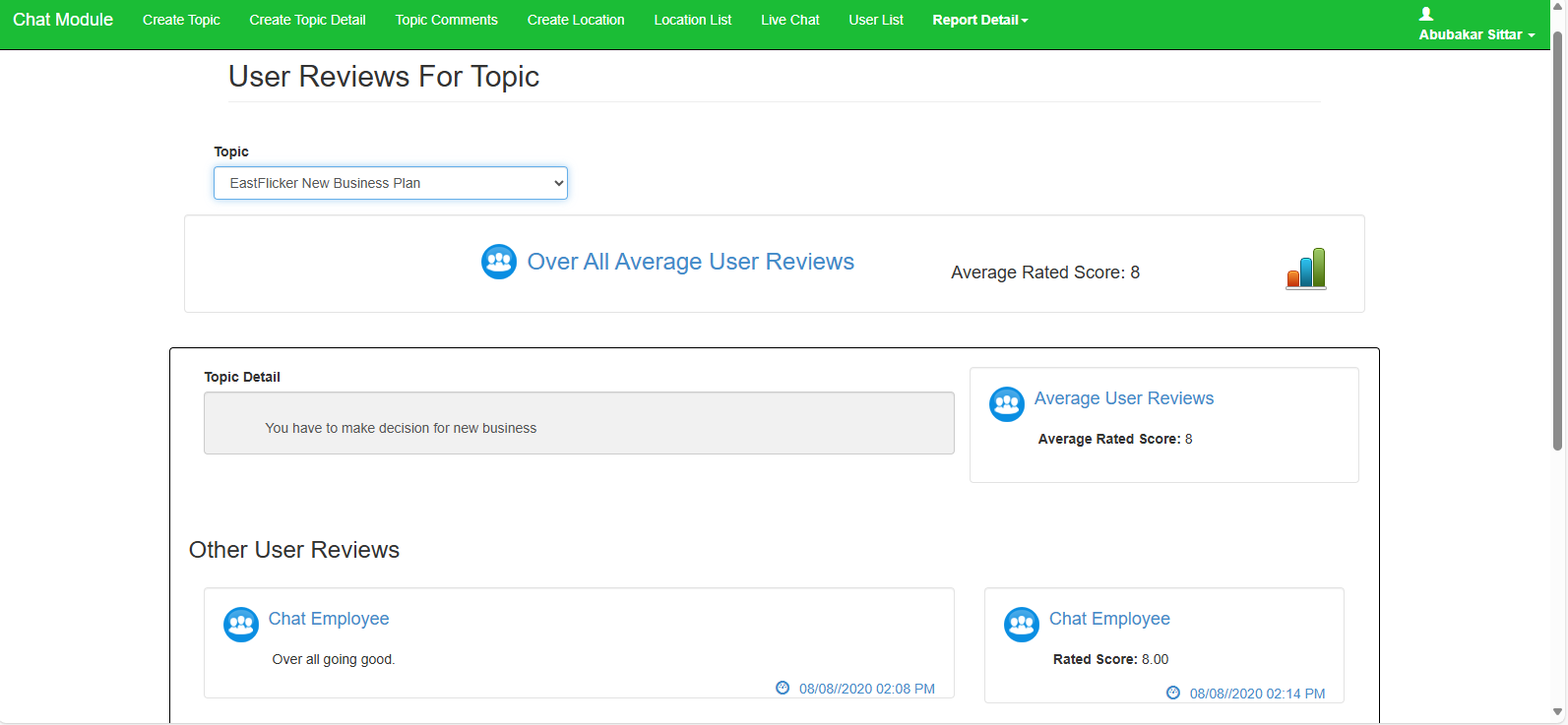
Task: Click the group icon beside Over All Average User Reviews
Action: click(x=499, y=262)
